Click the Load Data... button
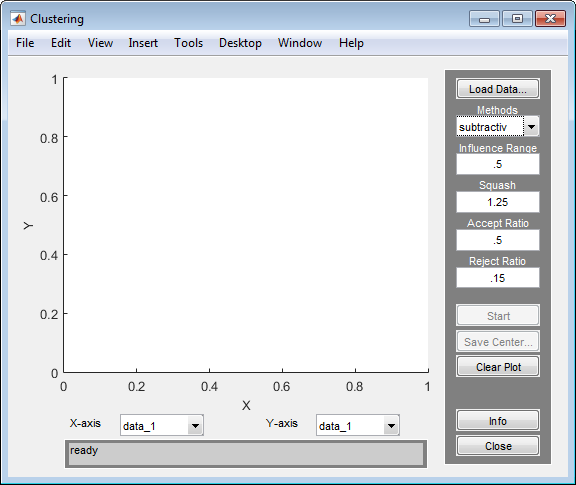 tap(498, 89)
